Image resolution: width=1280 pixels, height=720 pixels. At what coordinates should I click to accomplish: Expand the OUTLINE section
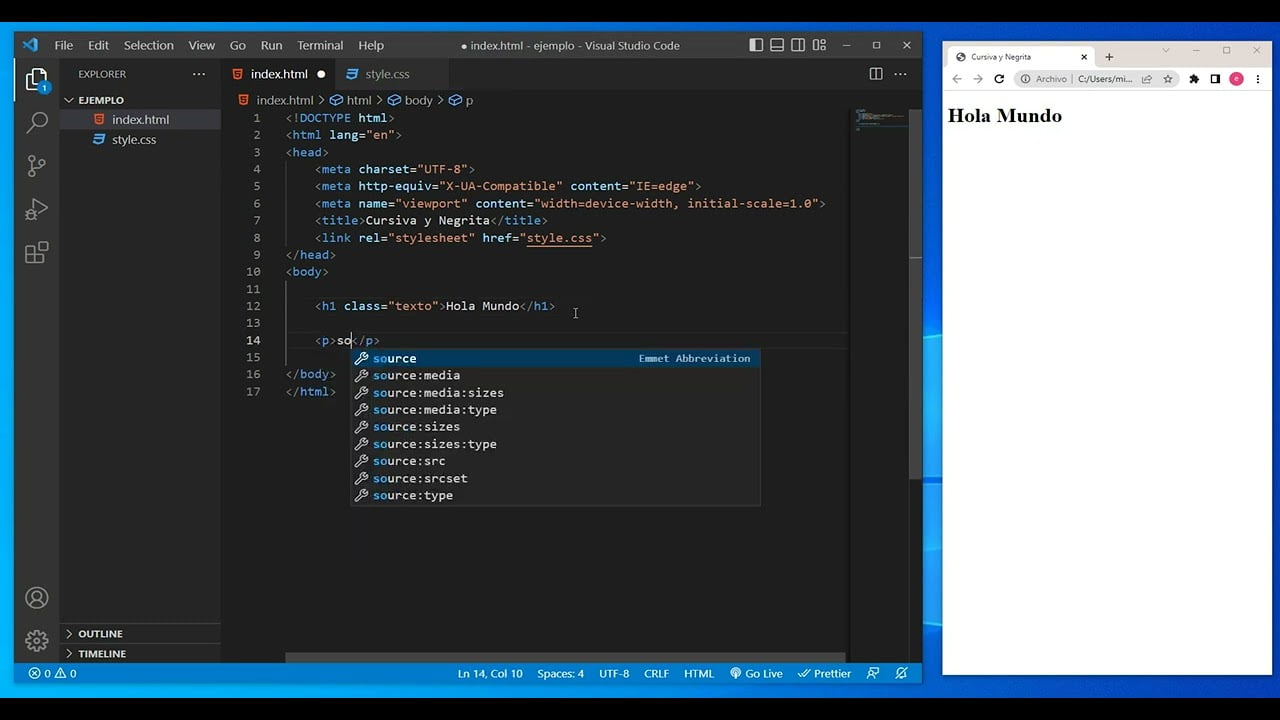click(100, 633)
